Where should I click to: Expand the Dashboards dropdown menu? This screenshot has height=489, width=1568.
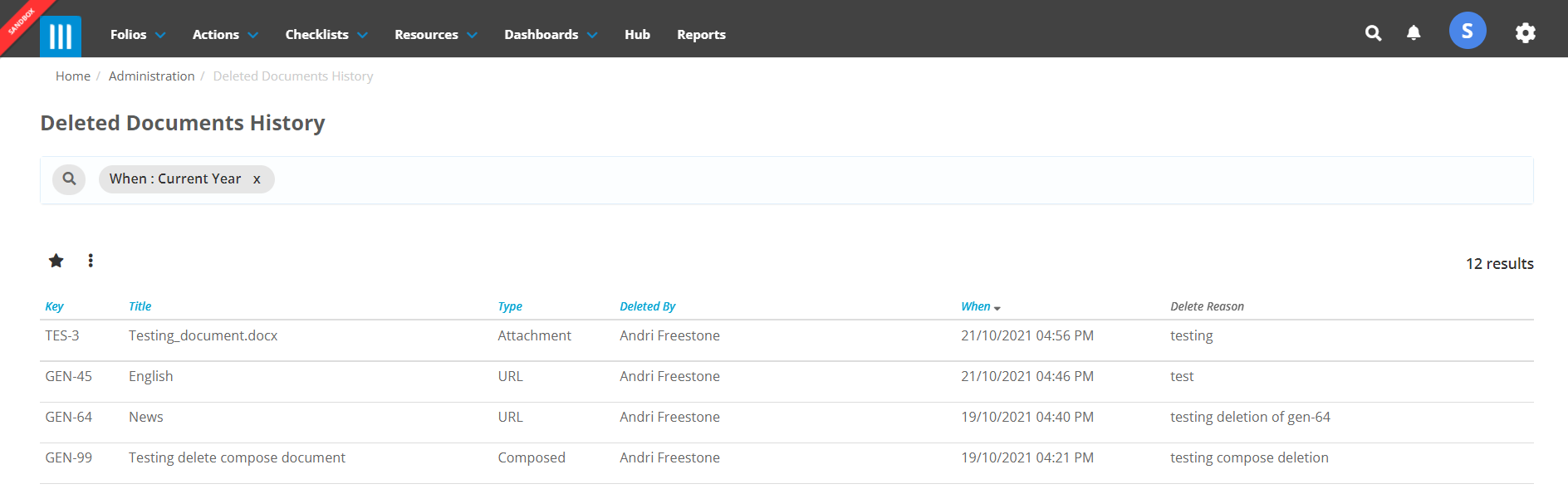tap(551, 34)
